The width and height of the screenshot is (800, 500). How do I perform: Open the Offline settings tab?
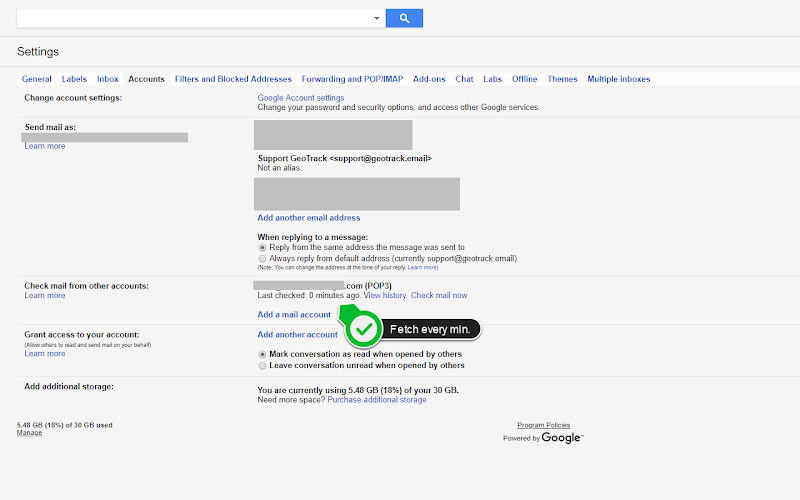[x=524, y=79]
